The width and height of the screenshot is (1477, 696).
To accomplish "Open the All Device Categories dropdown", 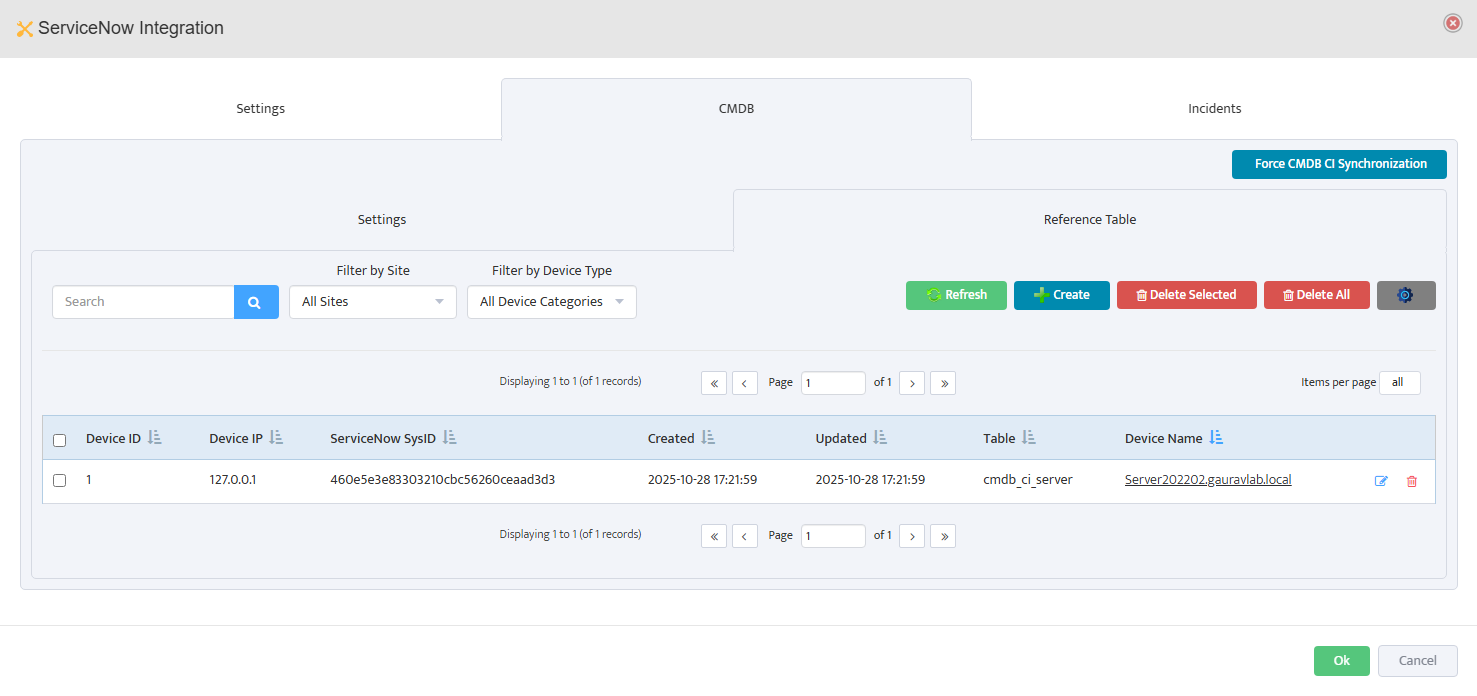I will [551, 302].
